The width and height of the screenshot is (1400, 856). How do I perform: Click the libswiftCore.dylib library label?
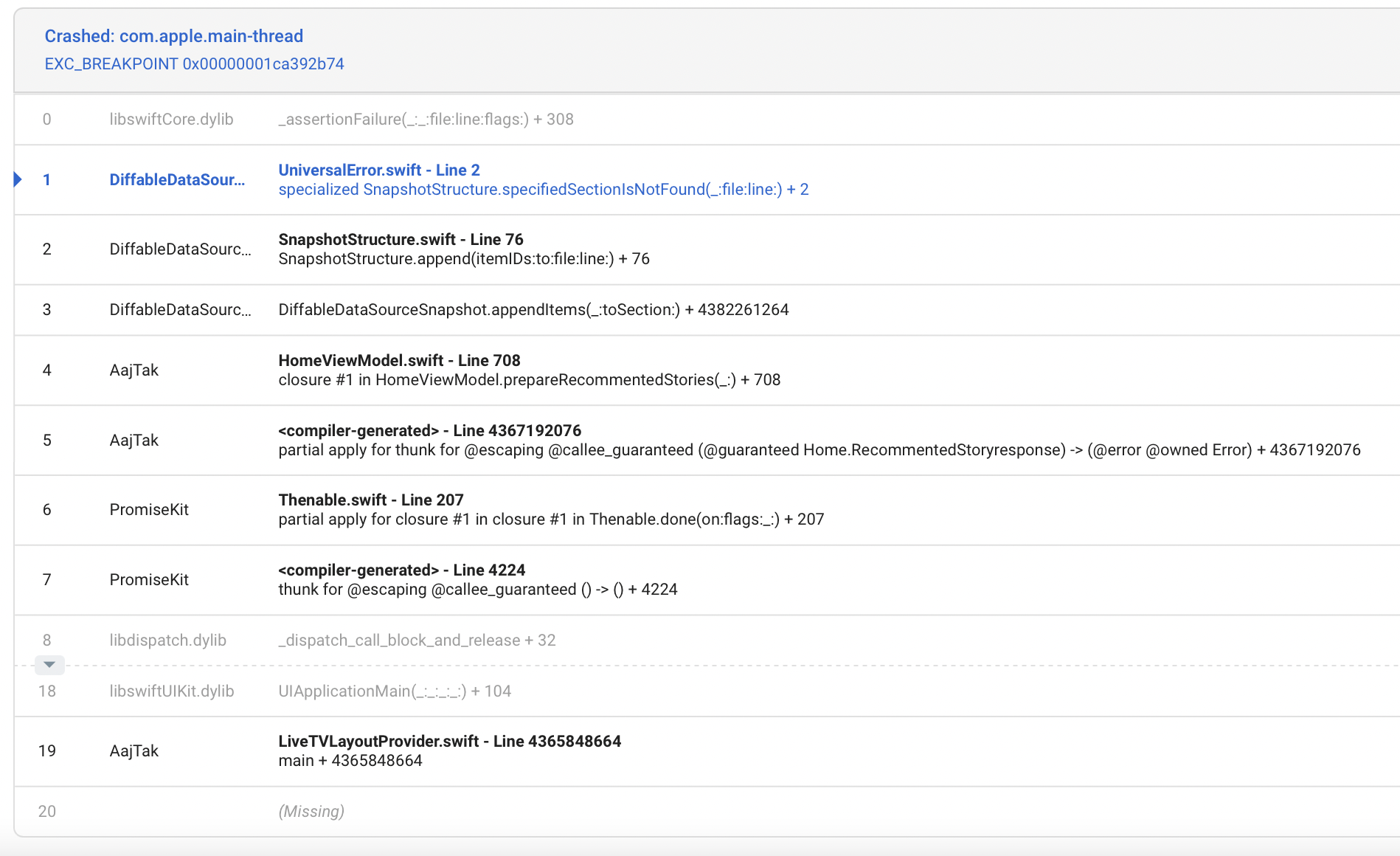click(x=171, y=120)
